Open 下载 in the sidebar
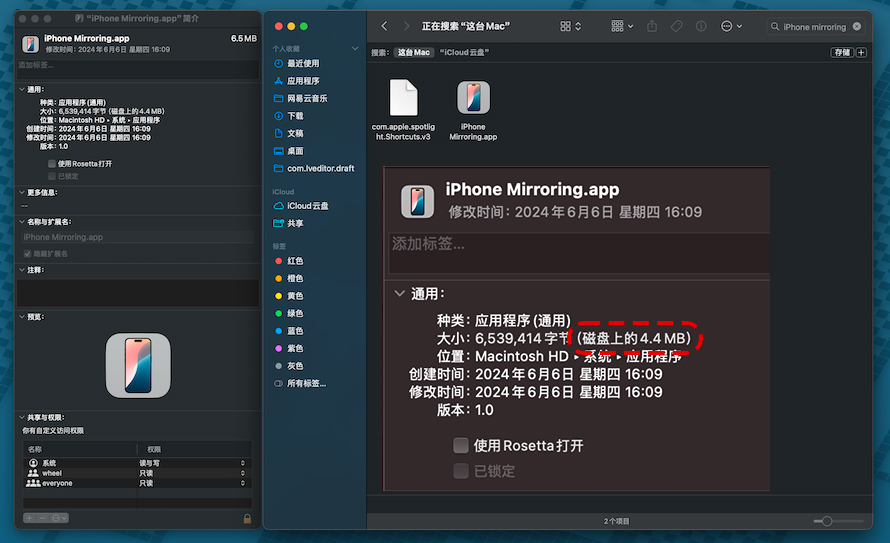Viewport: 890px width, 543px height. pyautogui.click(x=295, y=116)
